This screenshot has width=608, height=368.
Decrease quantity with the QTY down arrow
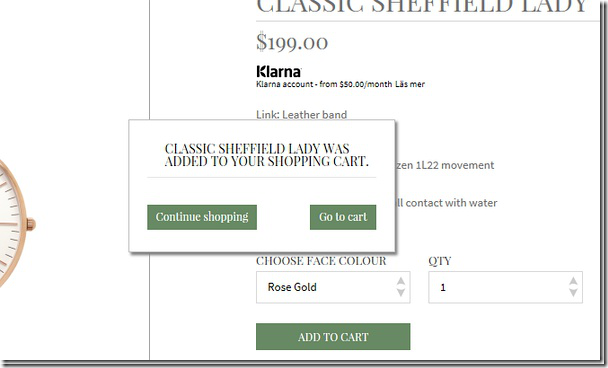pos(573,293)
